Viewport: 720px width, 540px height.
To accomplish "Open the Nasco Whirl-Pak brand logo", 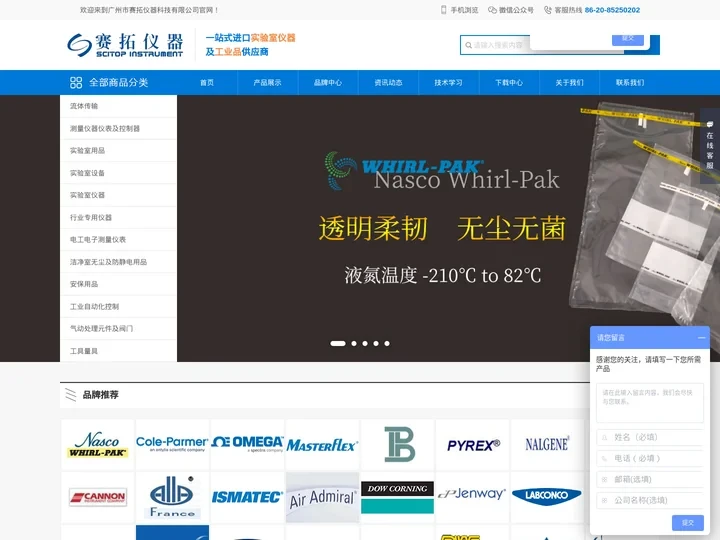I will [x=98, y=444].
